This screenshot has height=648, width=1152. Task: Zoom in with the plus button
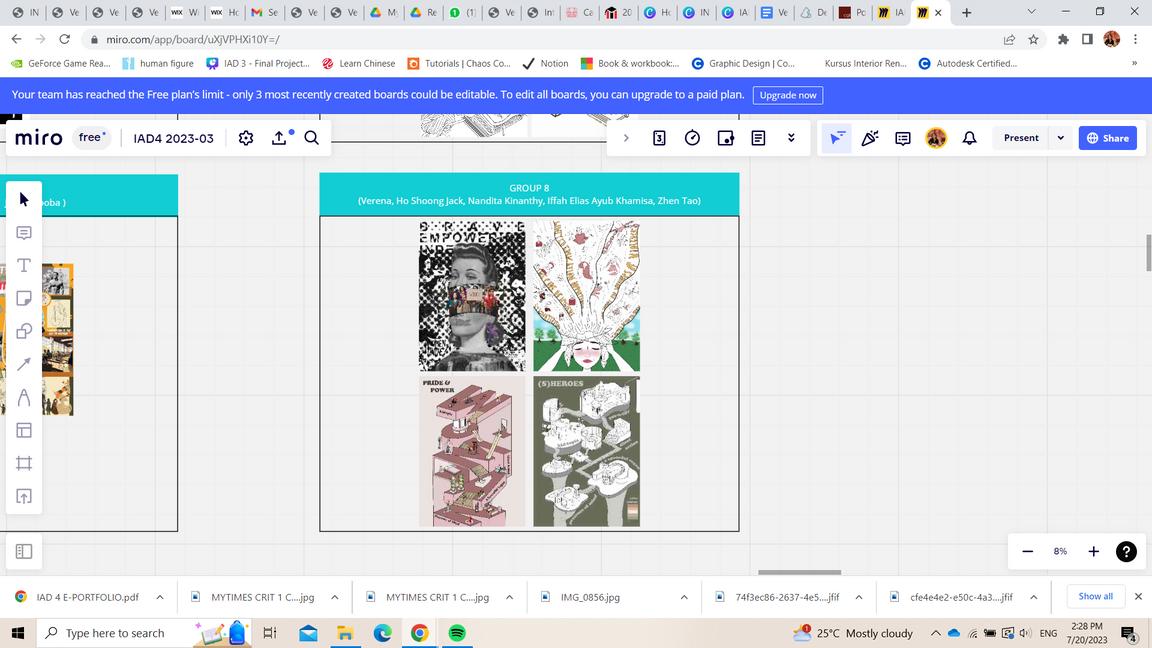1093,552
